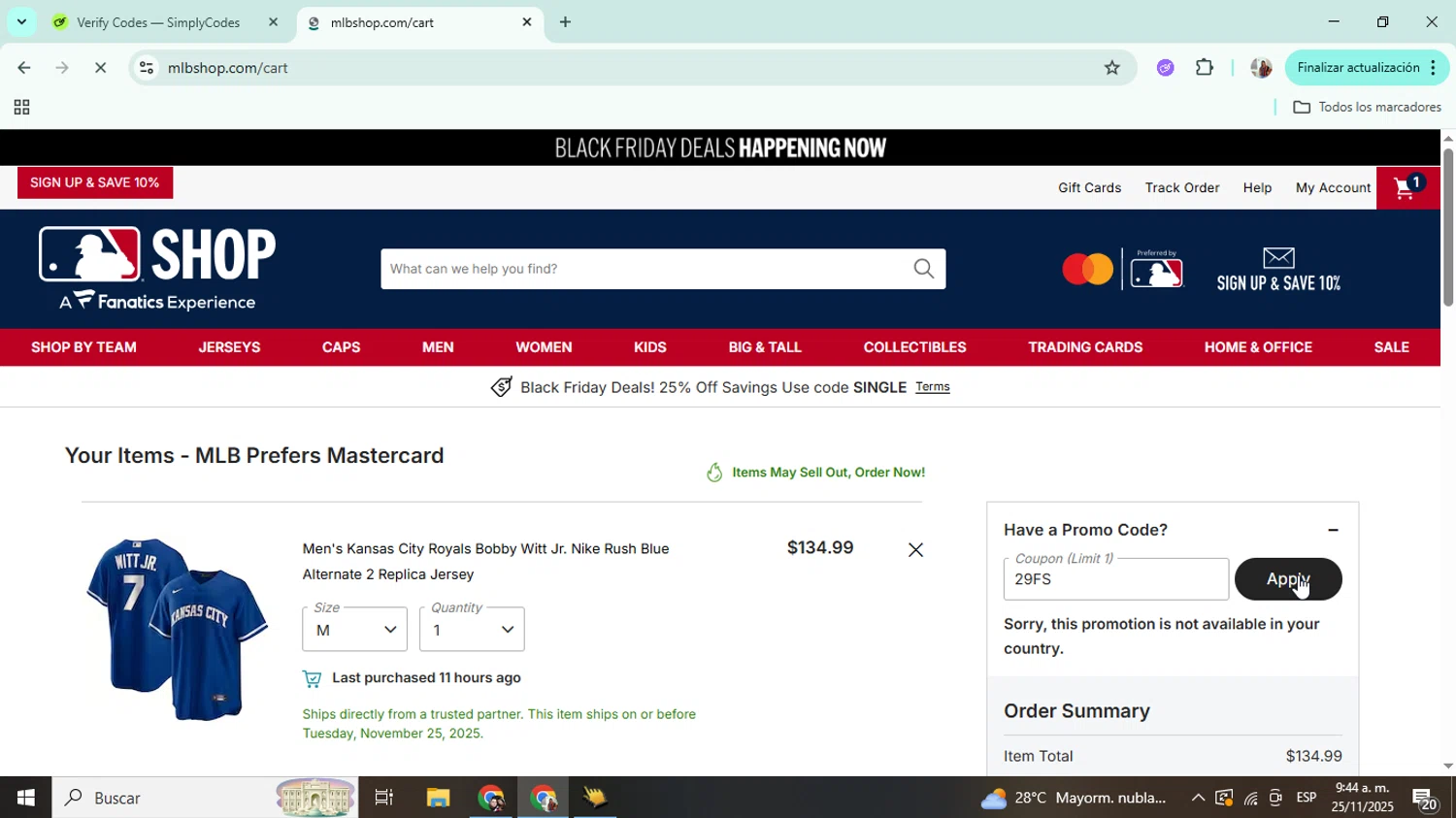Go back to the previous page

pyautogui.click(x=23, y=68)
